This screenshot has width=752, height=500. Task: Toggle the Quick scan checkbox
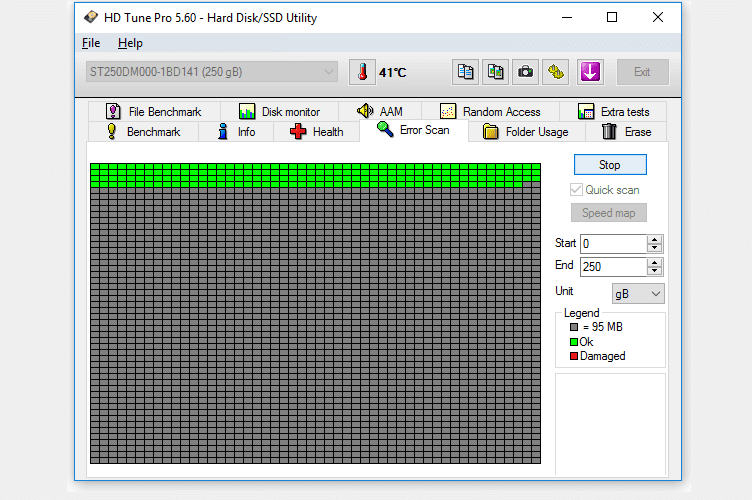[x=576, y=190]
